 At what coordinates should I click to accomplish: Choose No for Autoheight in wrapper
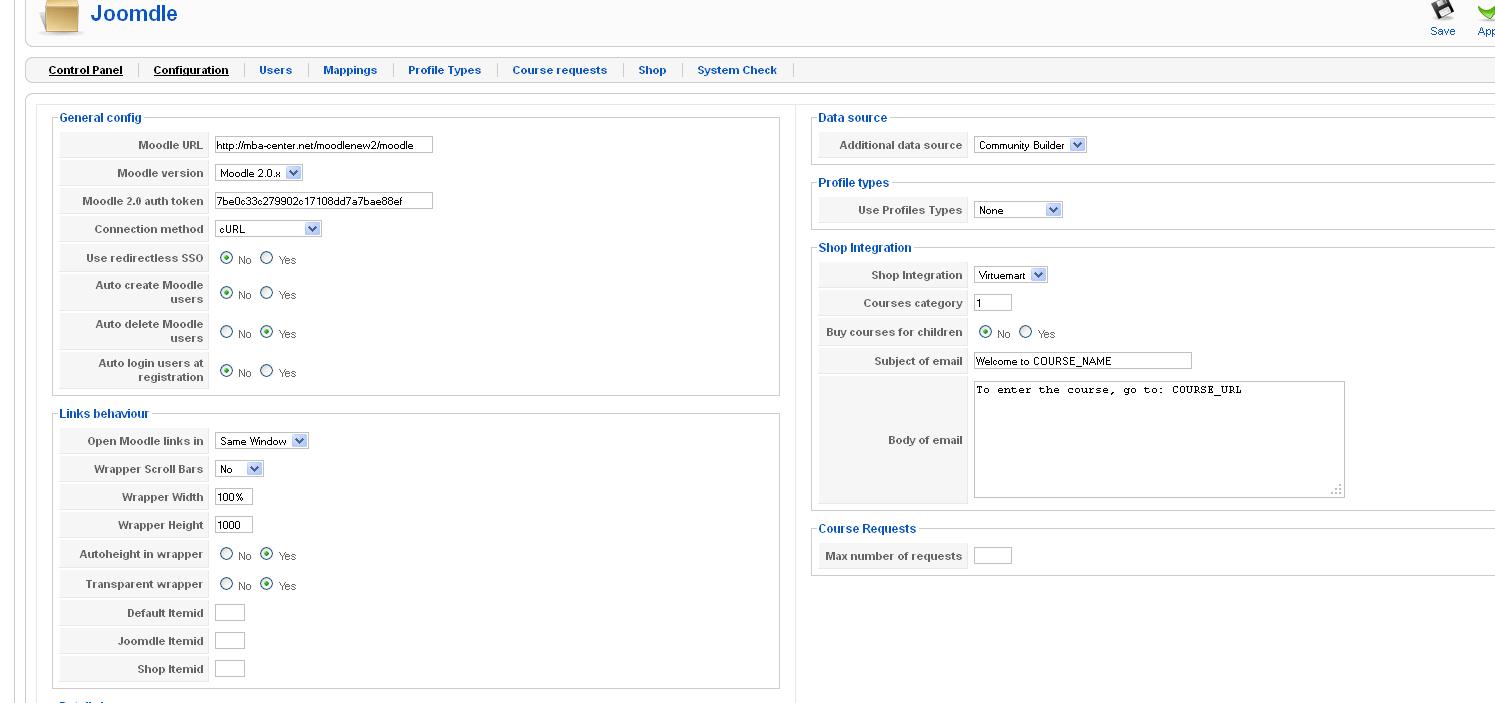click(x=227, y=554)
